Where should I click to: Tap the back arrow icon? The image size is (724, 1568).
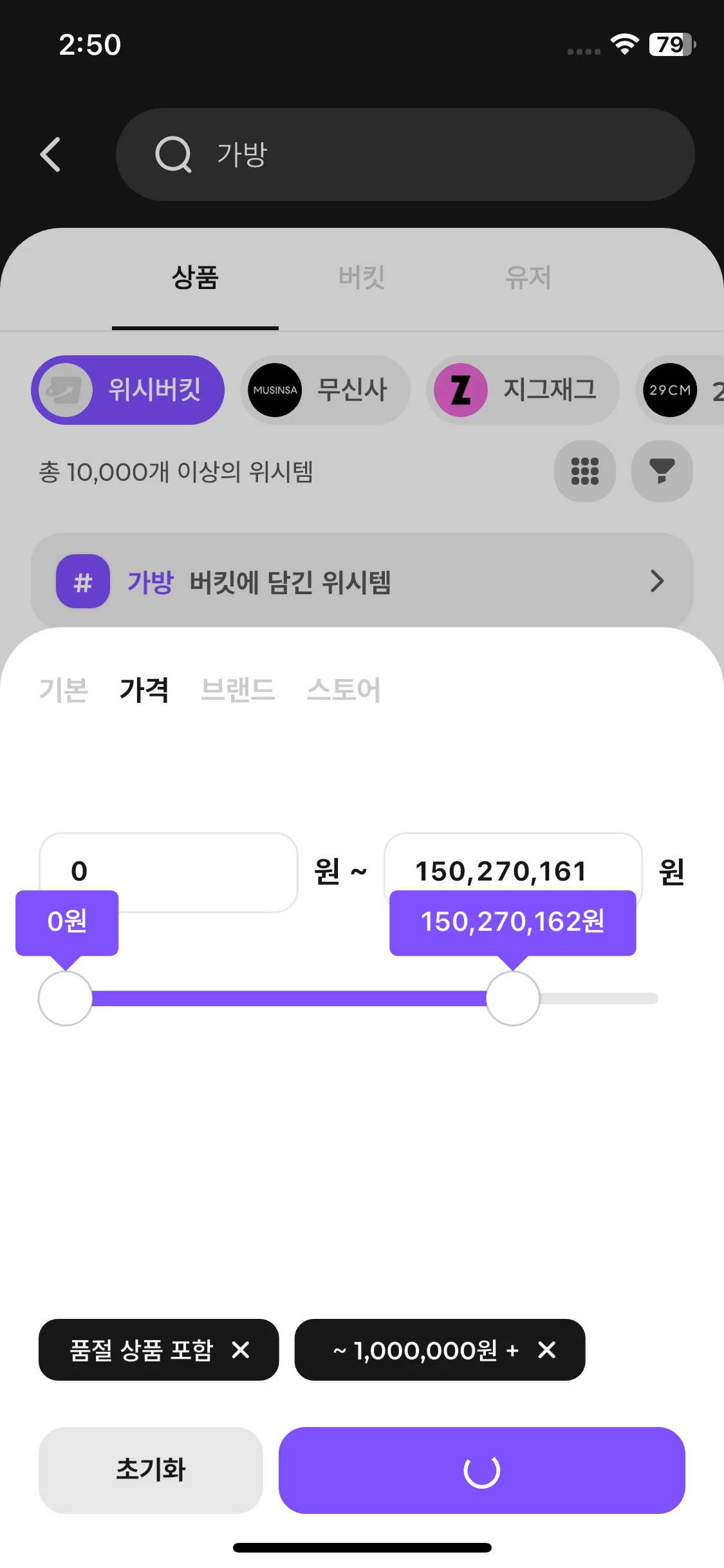(51, 154)
